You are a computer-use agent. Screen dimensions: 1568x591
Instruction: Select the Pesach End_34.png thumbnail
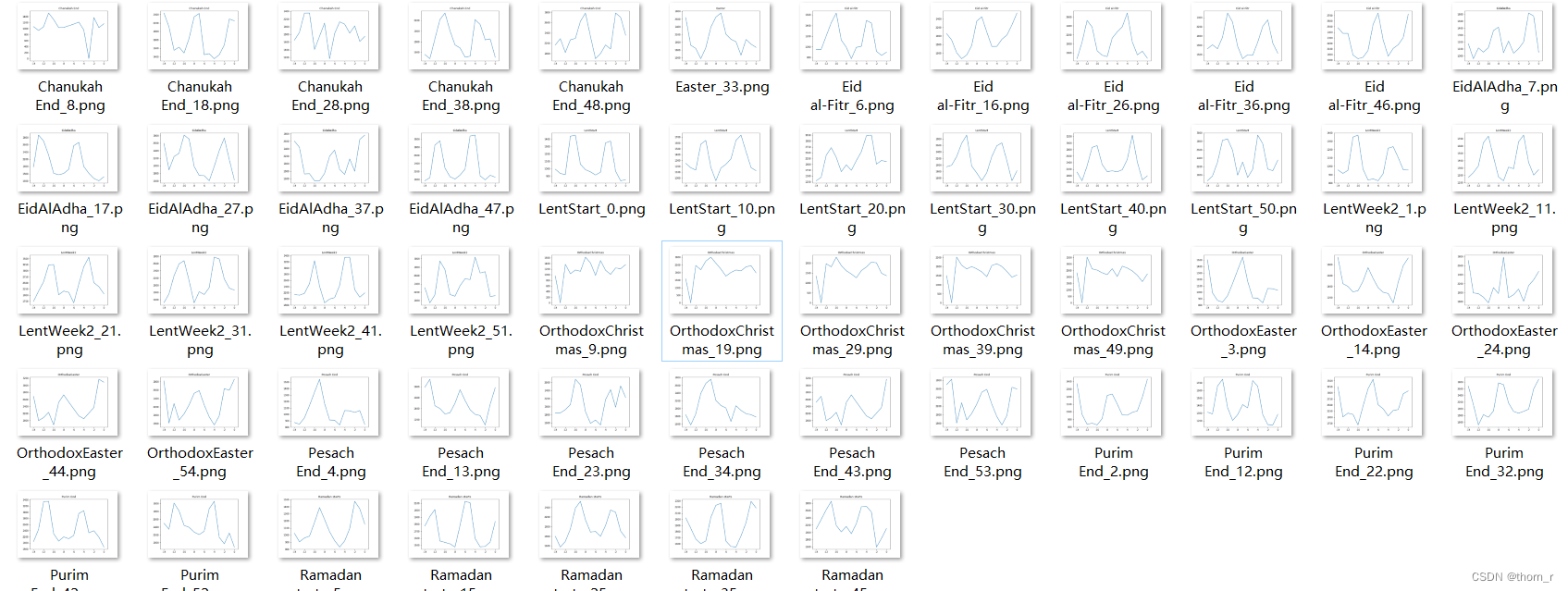pyautogui.click(x=721, y=403)
